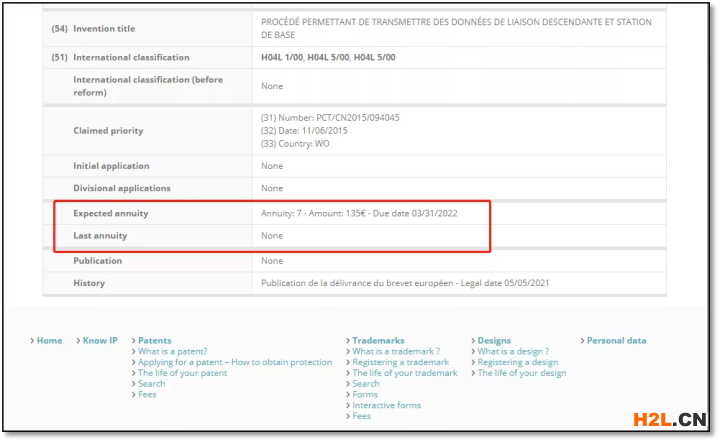Screen dimensions: 720x442
Task: Click 'What is a patent?' link
Action: pos(173,352)
